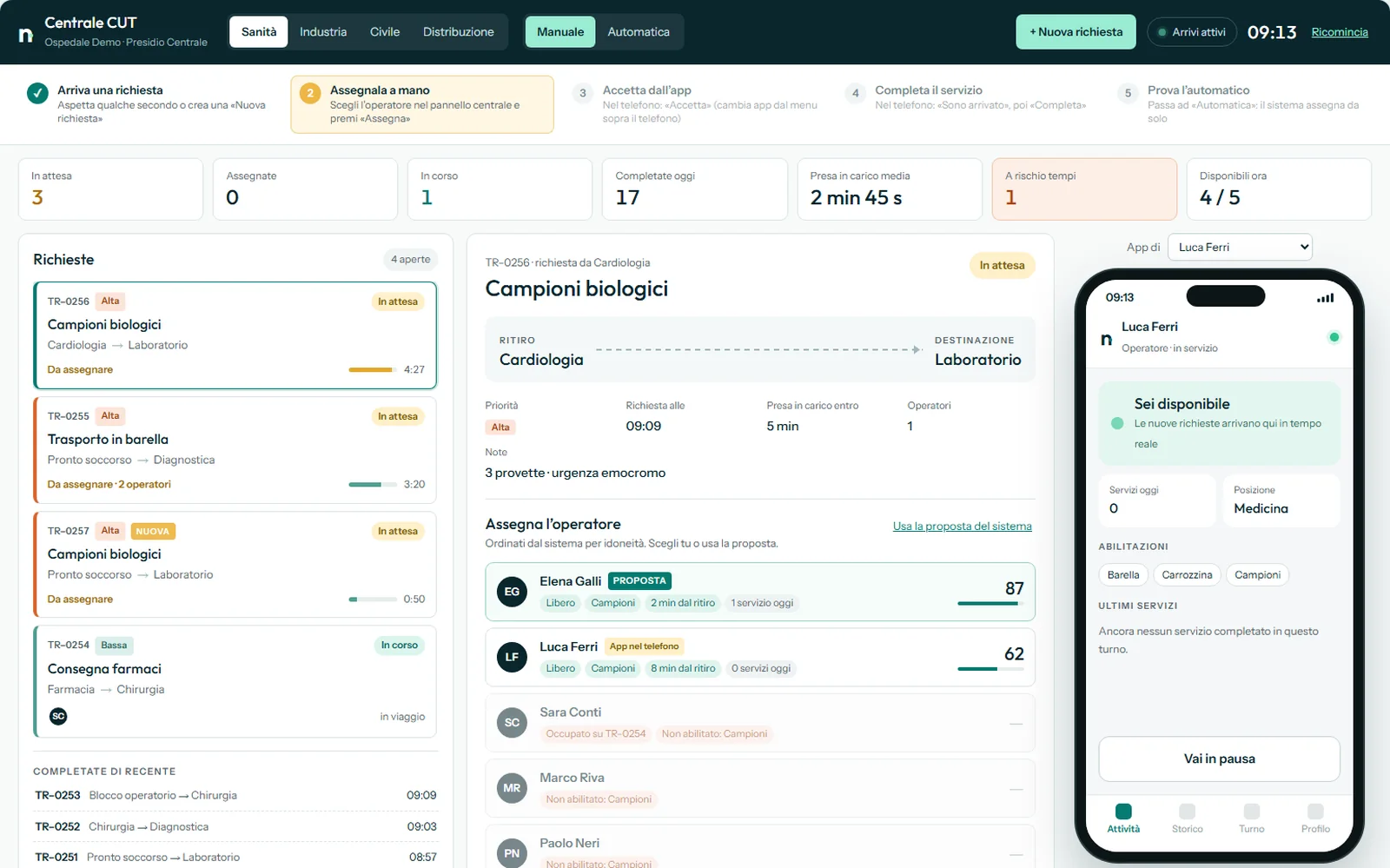Select the Distribuzione sector tab
The width and height of the screenshot is (1390, 868).
point(459,32)
